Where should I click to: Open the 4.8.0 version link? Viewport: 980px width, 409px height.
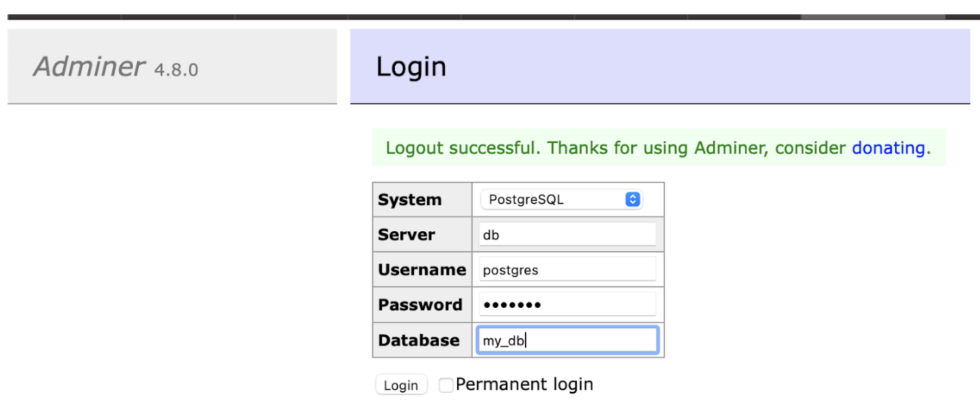176,70
